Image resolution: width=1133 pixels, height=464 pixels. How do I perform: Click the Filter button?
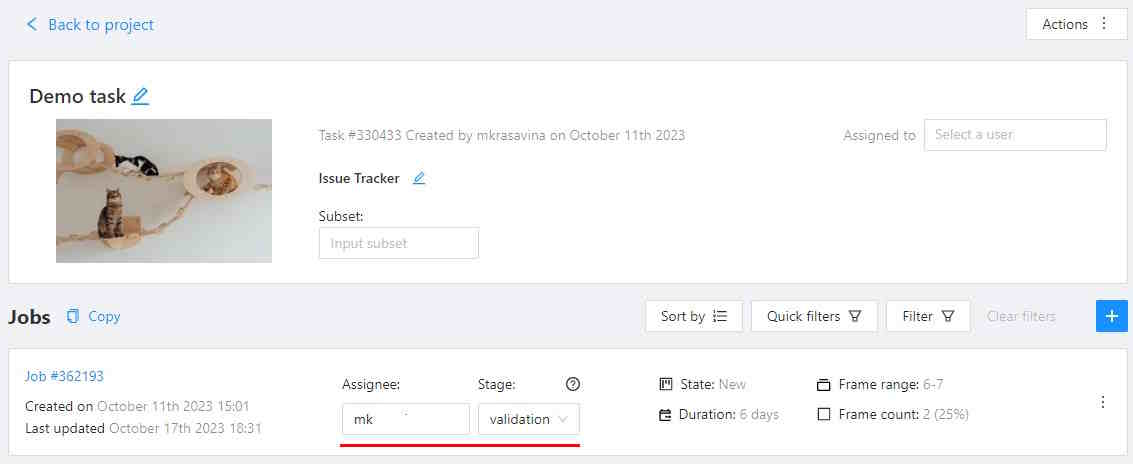point(927,316)
